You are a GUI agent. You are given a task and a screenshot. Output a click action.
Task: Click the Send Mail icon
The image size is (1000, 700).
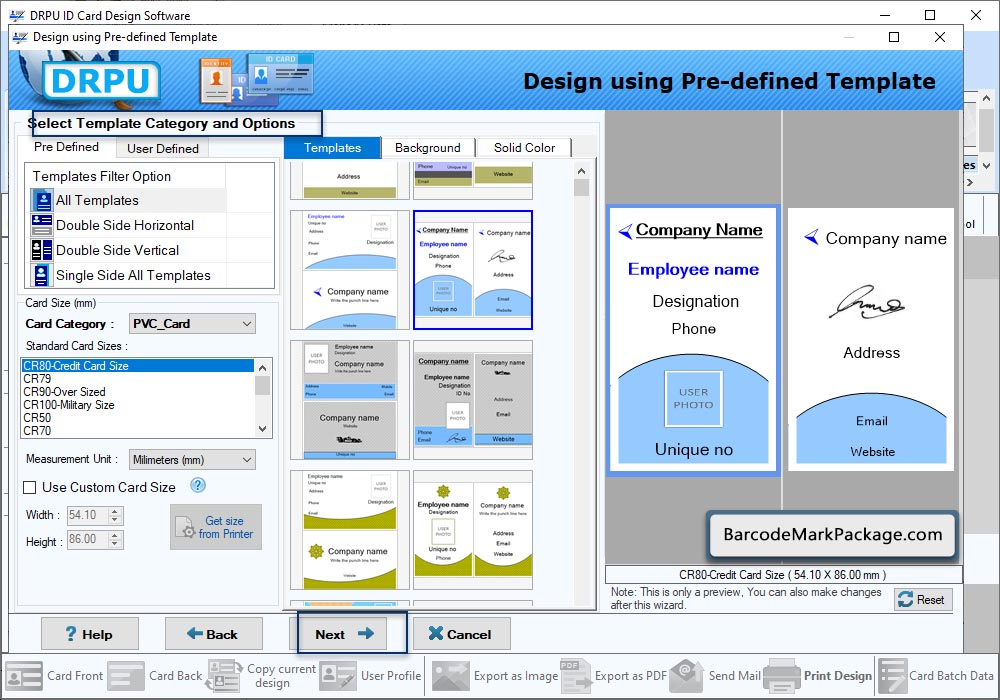pyautogui.click(x=687, y=676)
